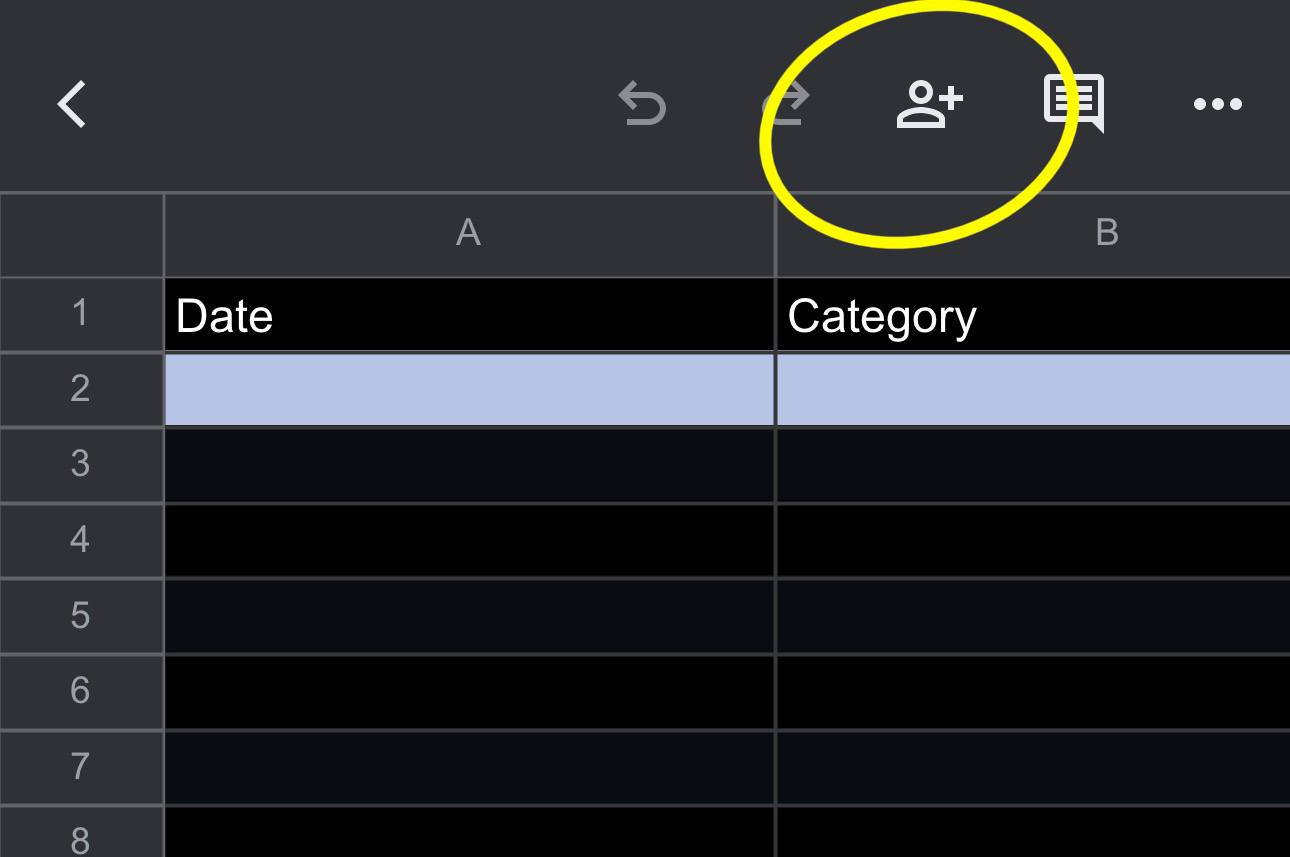Image resolution: width=1290 pixels, height=857 pixels.
Task: Select the entire row 1 header
Action: [x=80, y=314]
